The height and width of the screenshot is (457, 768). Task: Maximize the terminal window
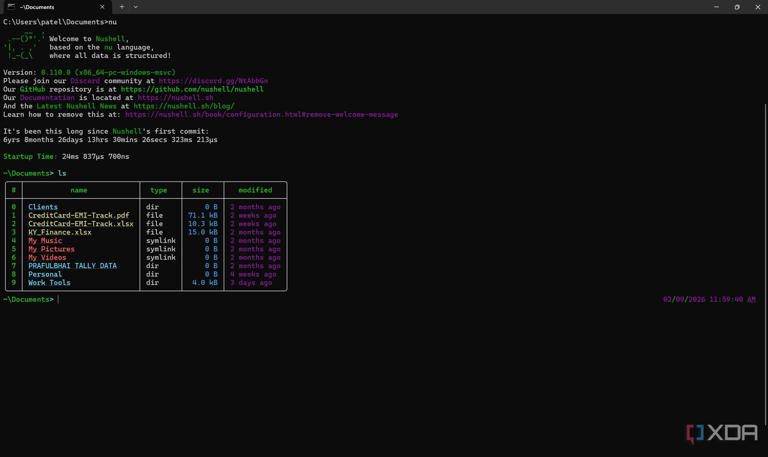tap(737, 7)
